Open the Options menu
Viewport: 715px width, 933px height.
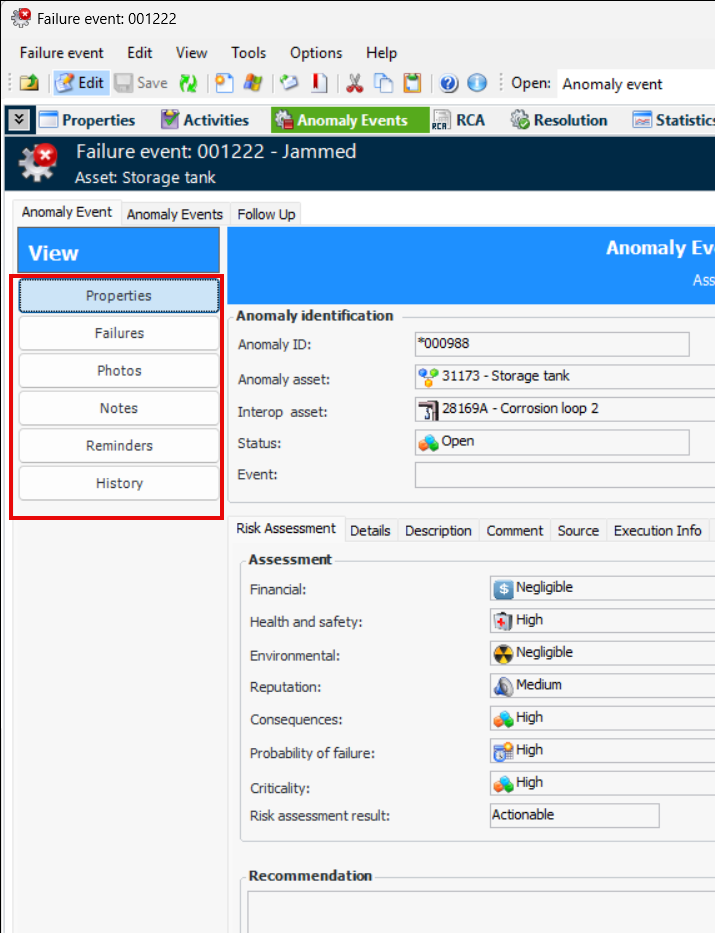pos(316,53)
